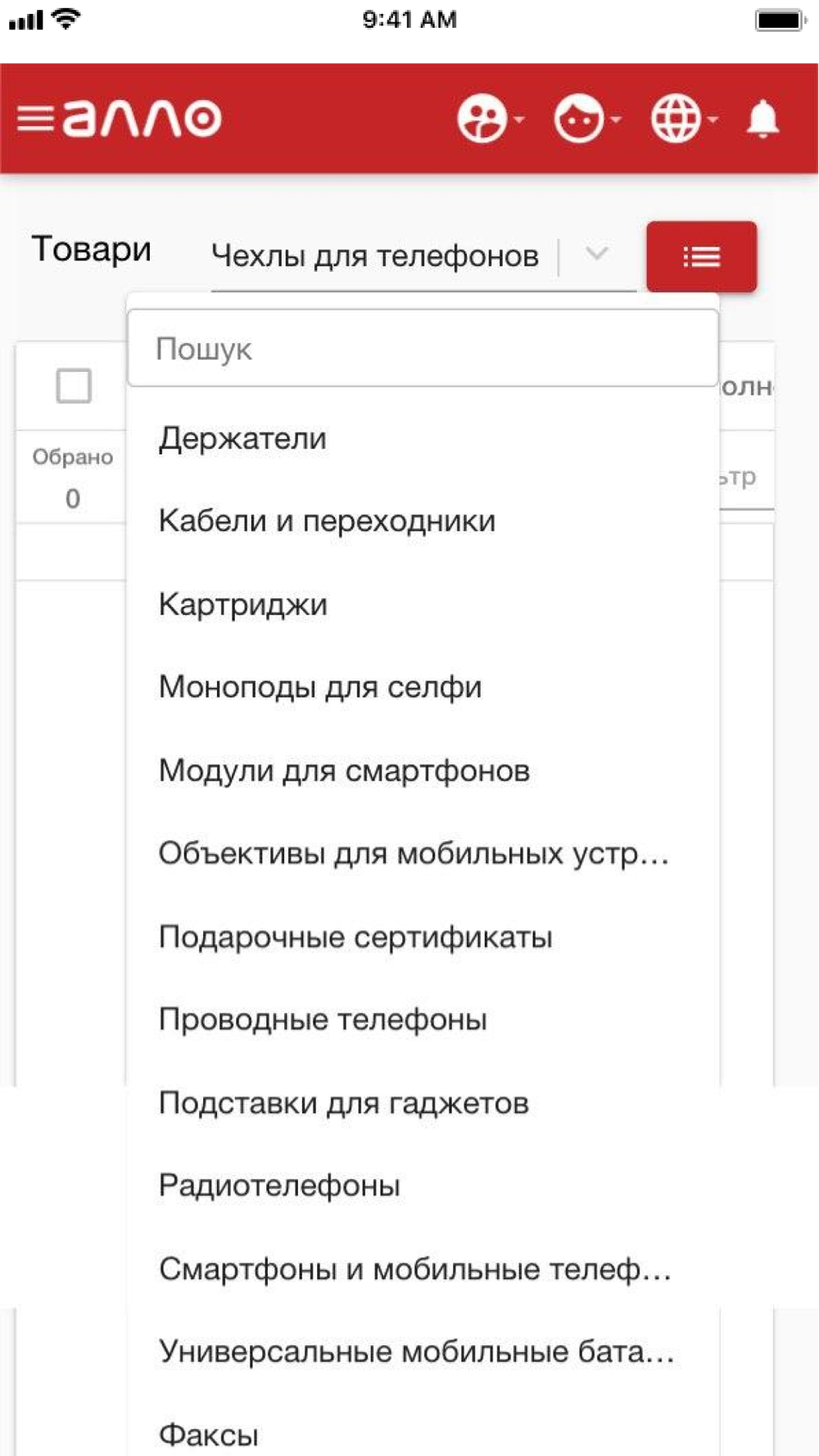This screenshot has height=1456, width=819.
Task: Click the red list view button
Action: [x=701, y=256]
